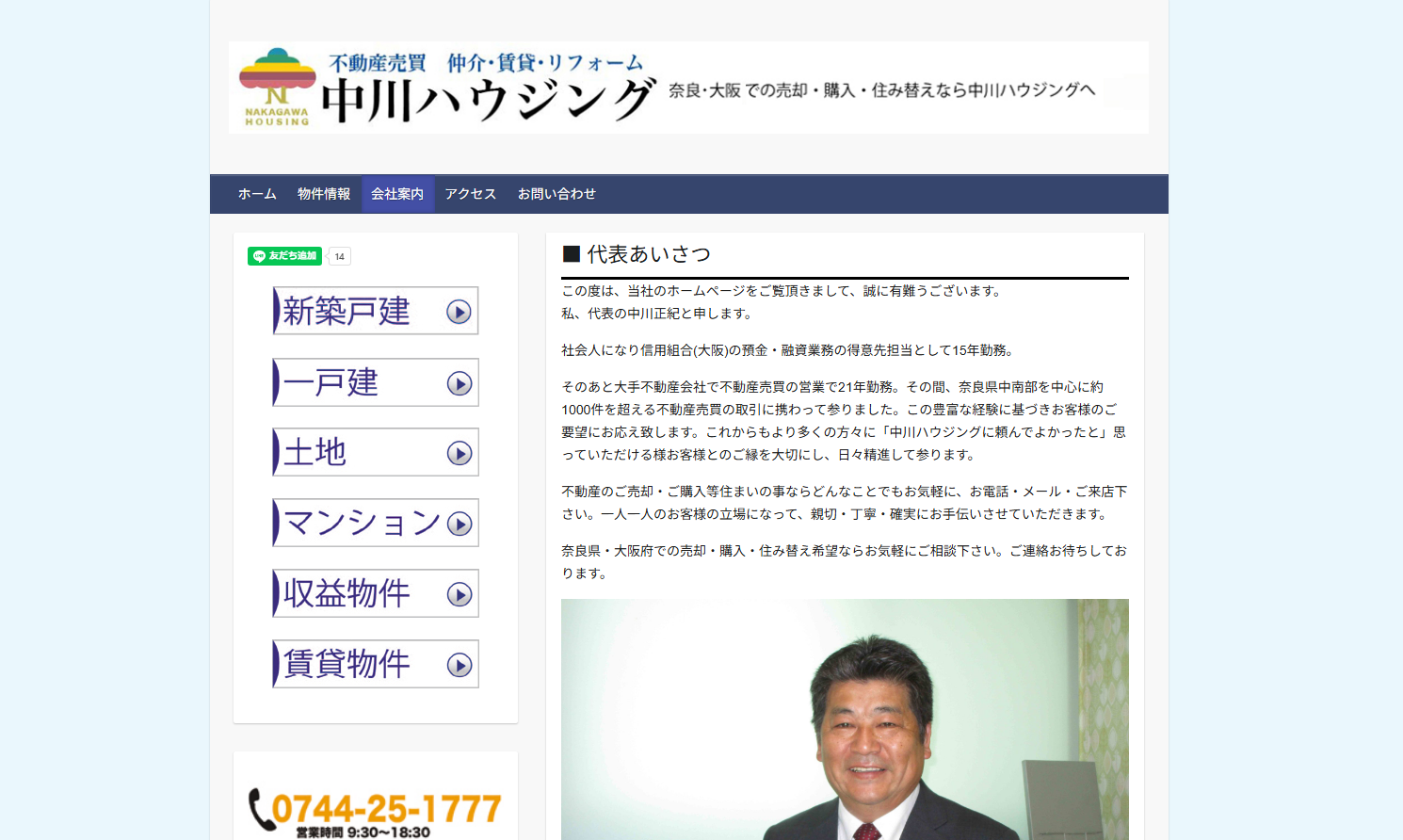Click the friend count badge showing 14
The image size is (1403, 840).
(x=340, y=256)
